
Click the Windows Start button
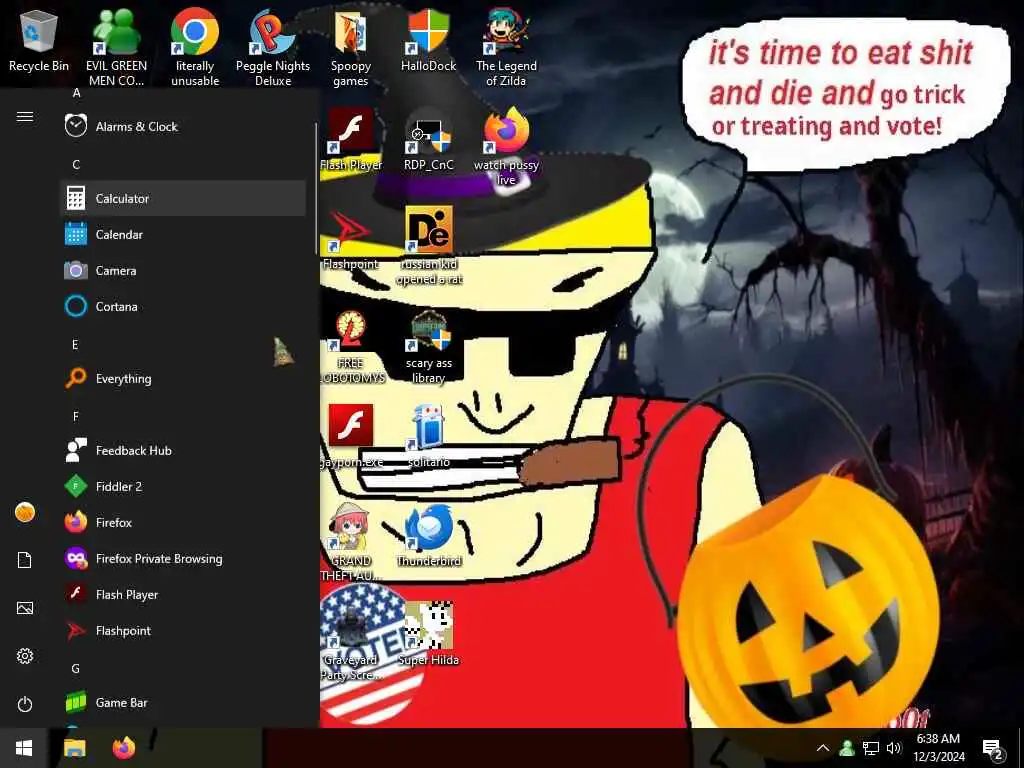(24, 748)
